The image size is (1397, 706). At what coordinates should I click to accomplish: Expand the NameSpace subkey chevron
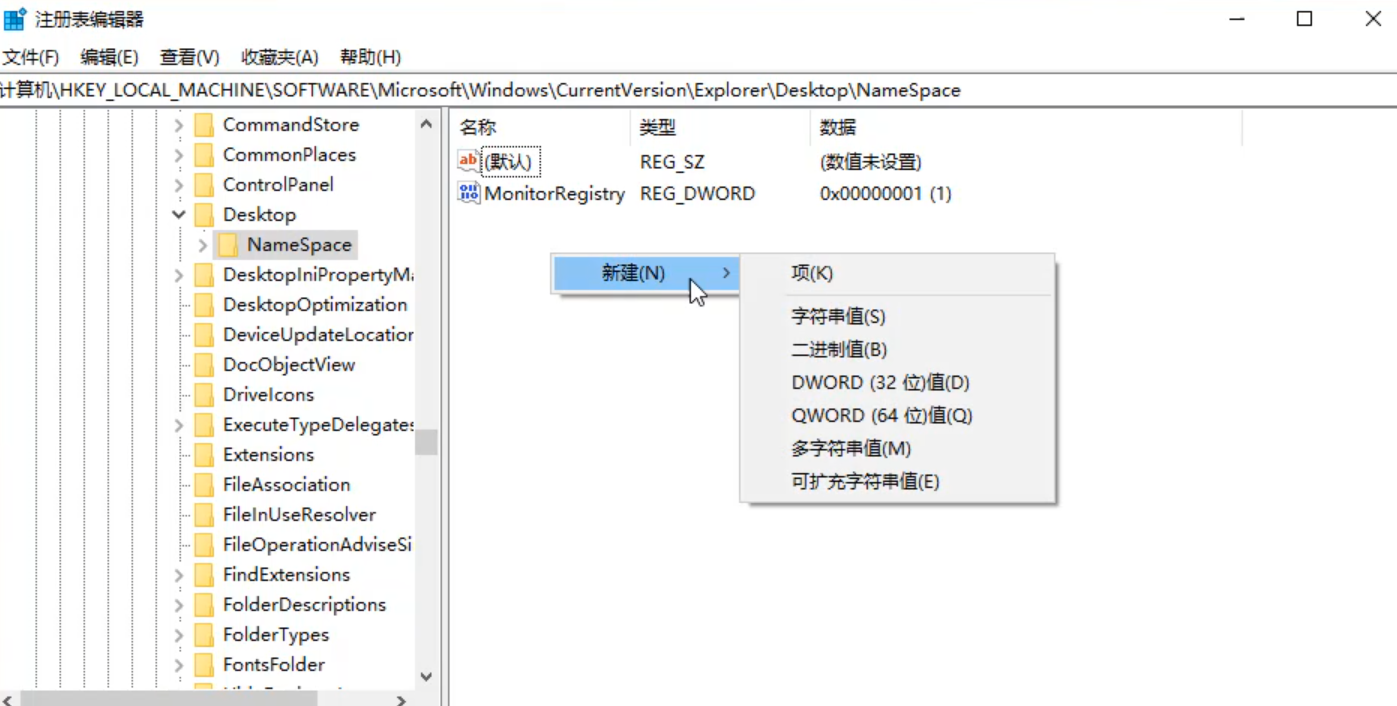tap(203, 245)
